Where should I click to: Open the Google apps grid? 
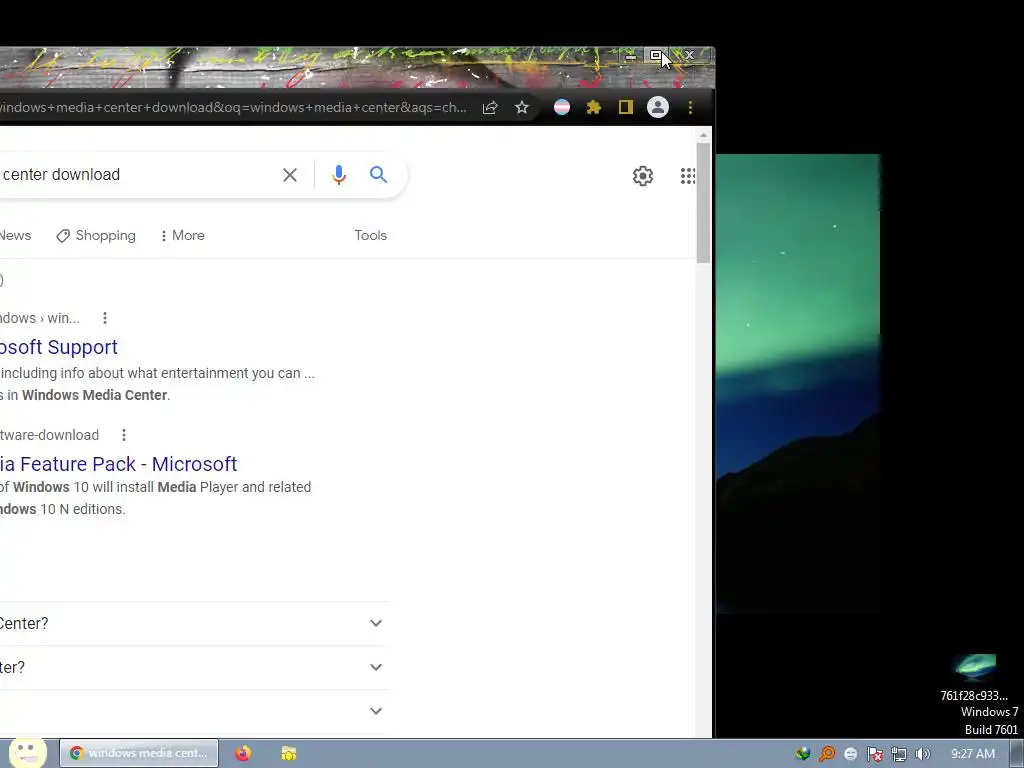click(688, 176)
